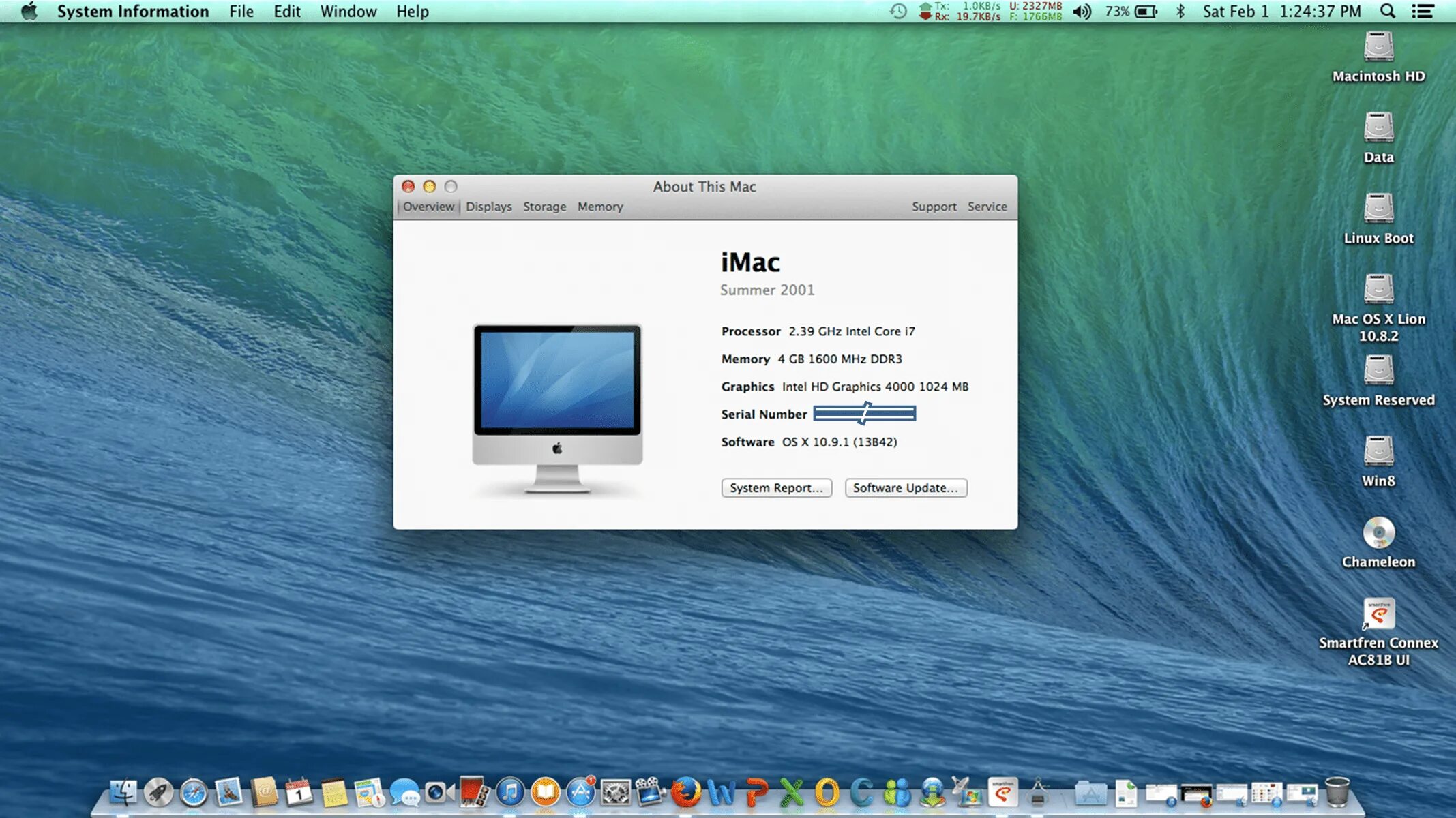This screenshot has width=1456, height=818.
Task: Open System Preferences gear in dock
Action: (x=615, y=793)
